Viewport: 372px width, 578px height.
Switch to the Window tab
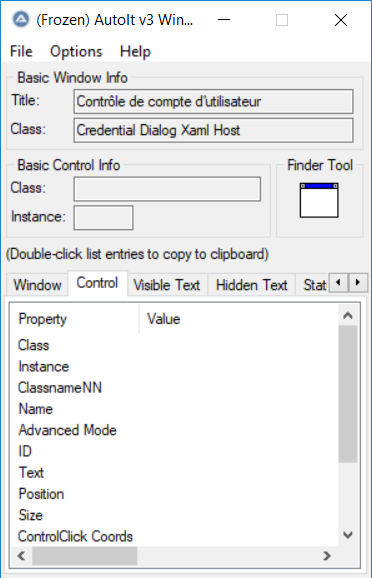(37, 285)
